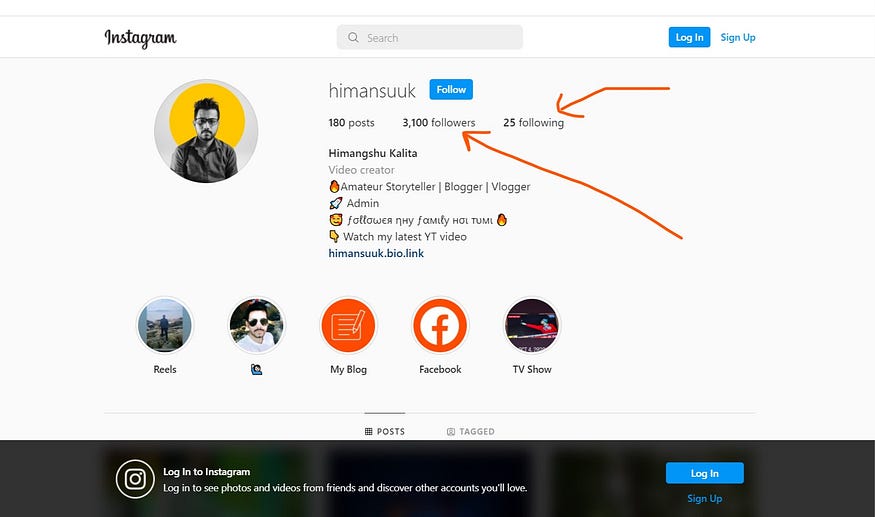Click Sign Up link in bottom banner
The width and height of the screenshot is (875, 517).
tap(704, 499)
